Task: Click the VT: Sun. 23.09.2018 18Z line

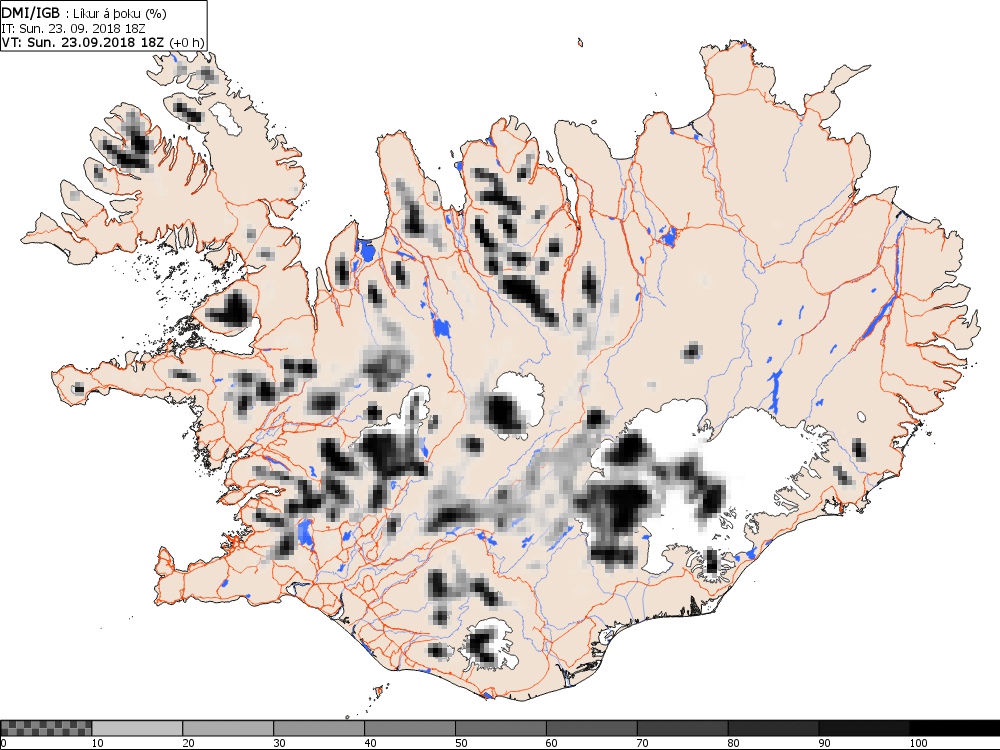Action: (x=82, y=42)
